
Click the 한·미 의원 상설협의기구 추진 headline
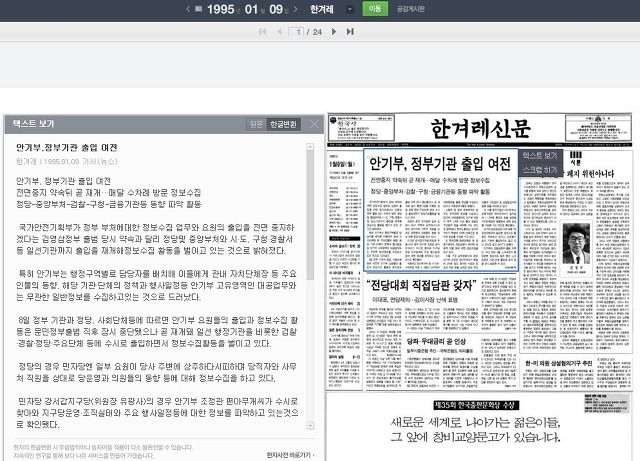coord(558,363)
